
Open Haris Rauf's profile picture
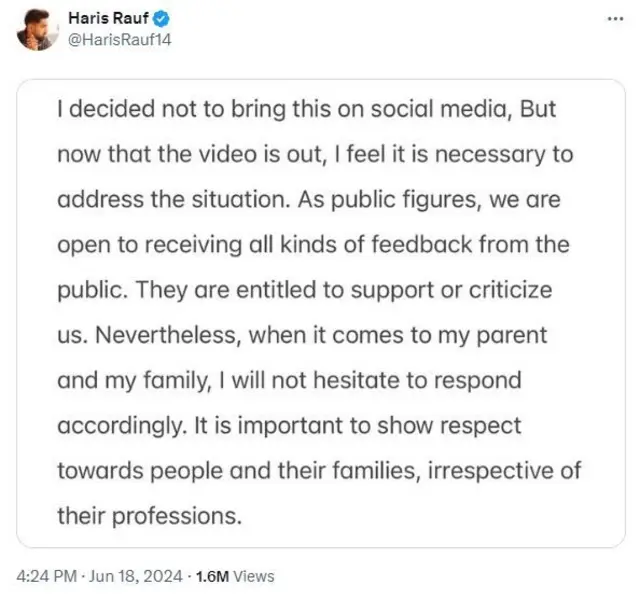[x=37, y=31]
